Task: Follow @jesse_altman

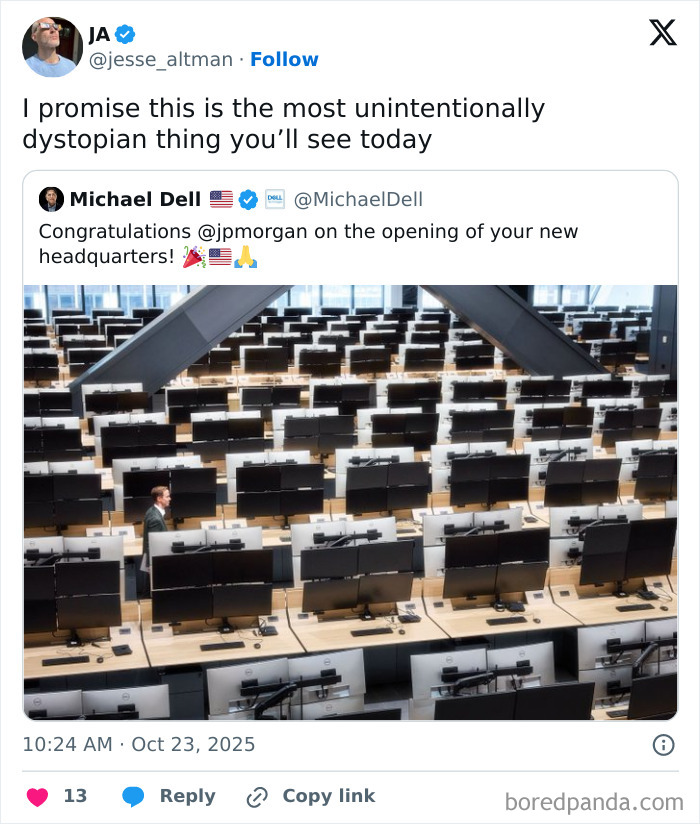Action: click(x=285, y=60)
